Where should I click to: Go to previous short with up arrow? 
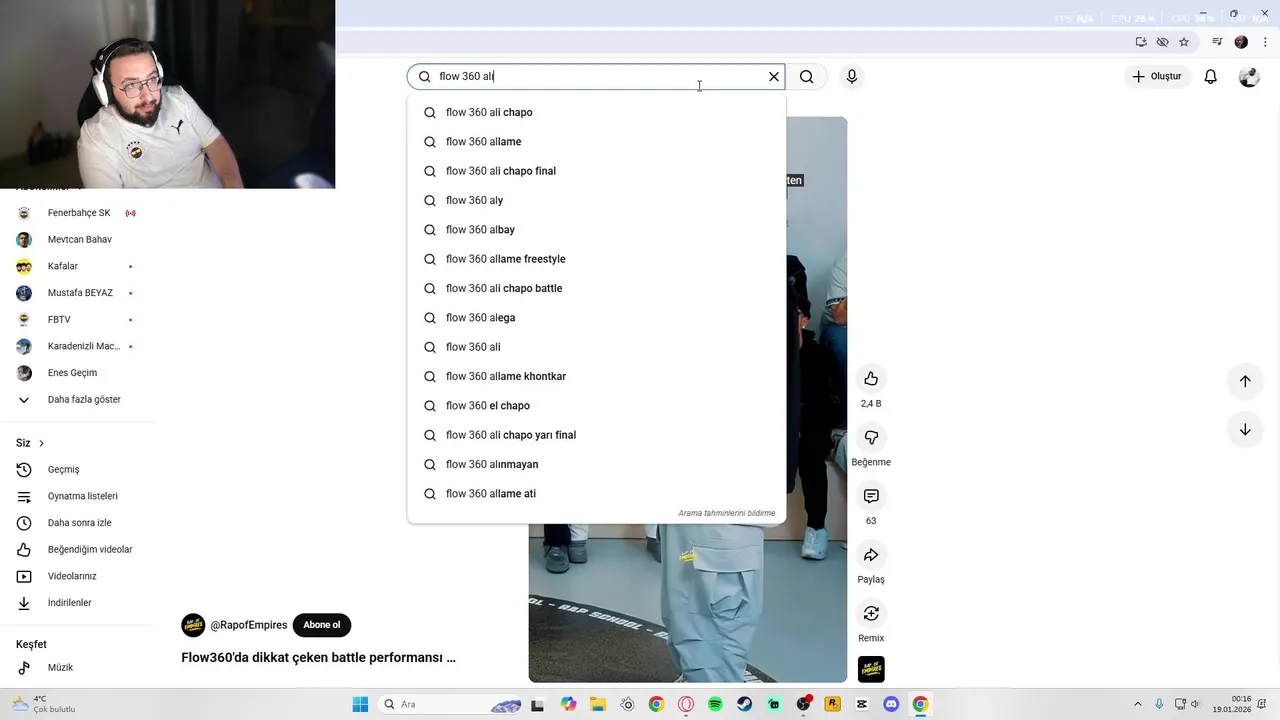(x=1245, y=381)
